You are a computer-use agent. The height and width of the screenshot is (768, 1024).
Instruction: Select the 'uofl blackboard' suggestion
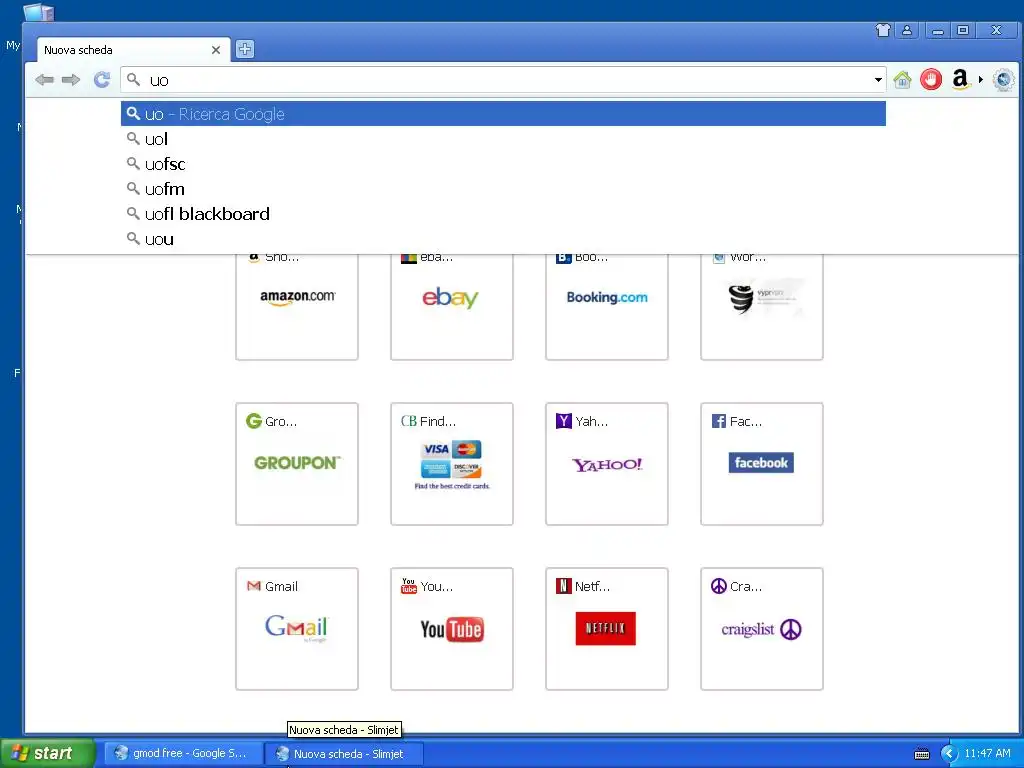point(503,214)
